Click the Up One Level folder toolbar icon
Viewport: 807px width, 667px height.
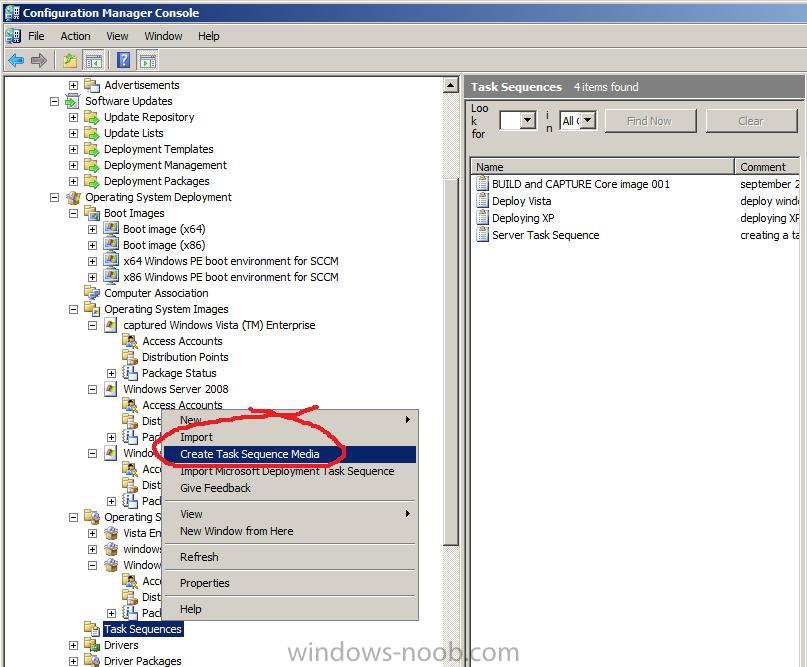(70, 61)
